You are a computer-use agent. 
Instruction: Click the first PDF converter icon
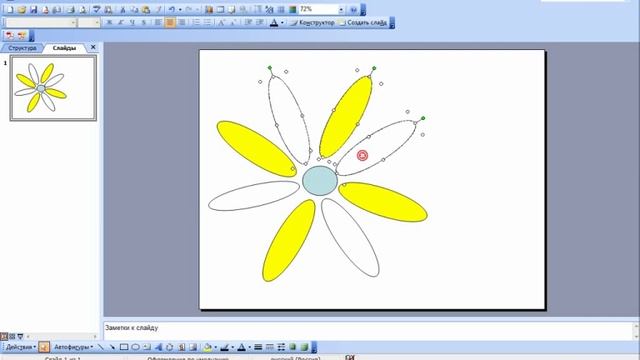[10, 36]
